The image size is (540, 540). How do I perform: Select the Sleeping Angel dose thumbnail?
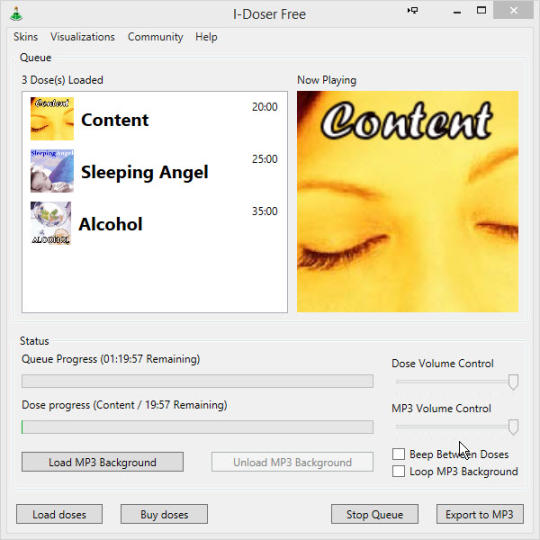pyautogui.click(x=52, y=171)
